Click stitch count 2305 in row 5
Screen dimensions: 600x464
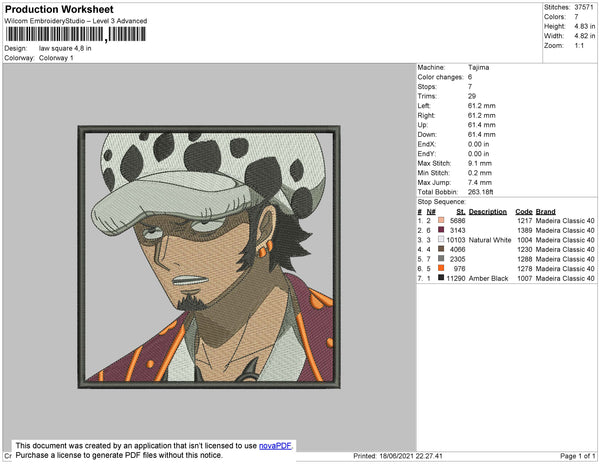click(x=458, y=259)
